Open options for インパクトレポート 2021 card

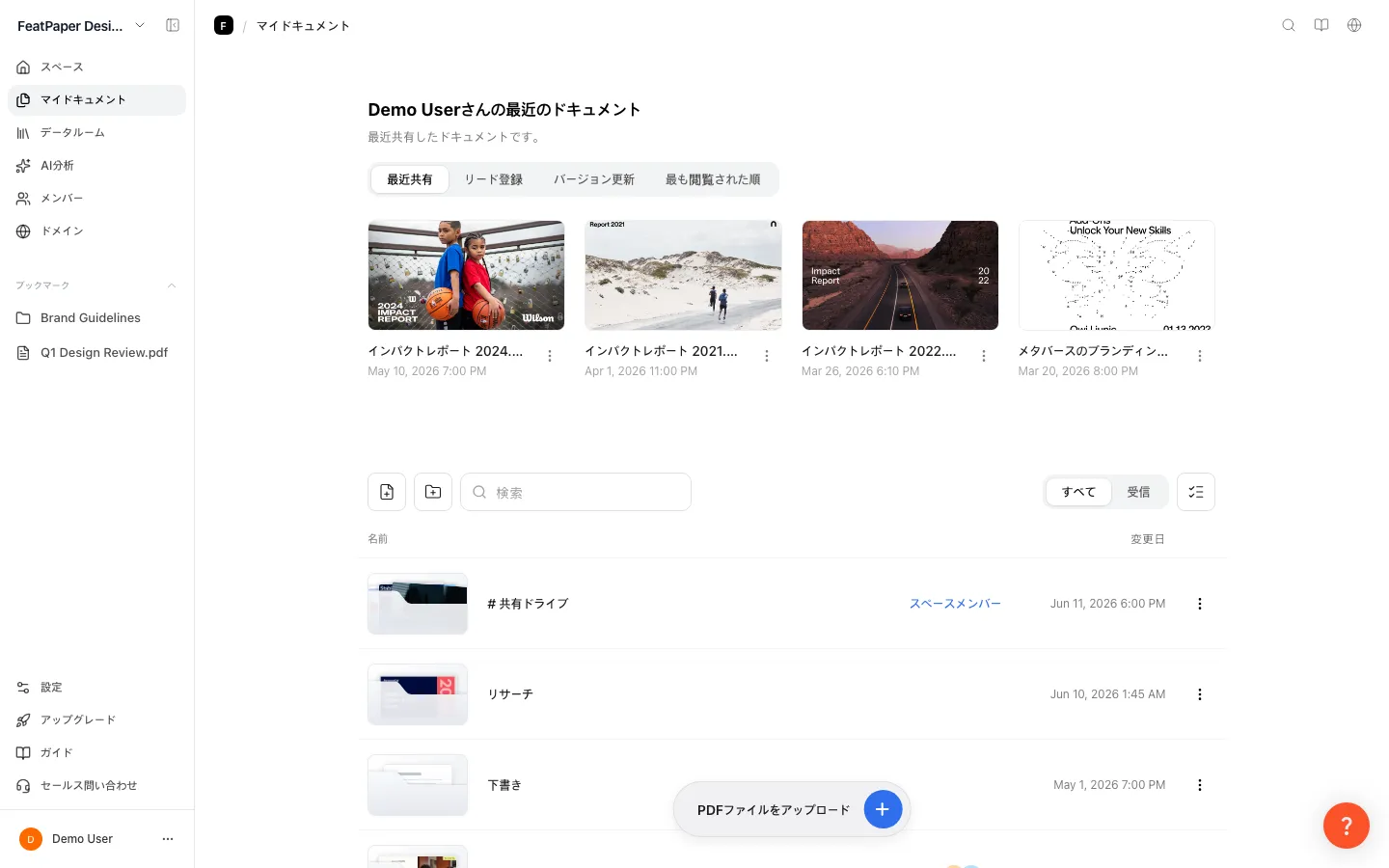767,357
